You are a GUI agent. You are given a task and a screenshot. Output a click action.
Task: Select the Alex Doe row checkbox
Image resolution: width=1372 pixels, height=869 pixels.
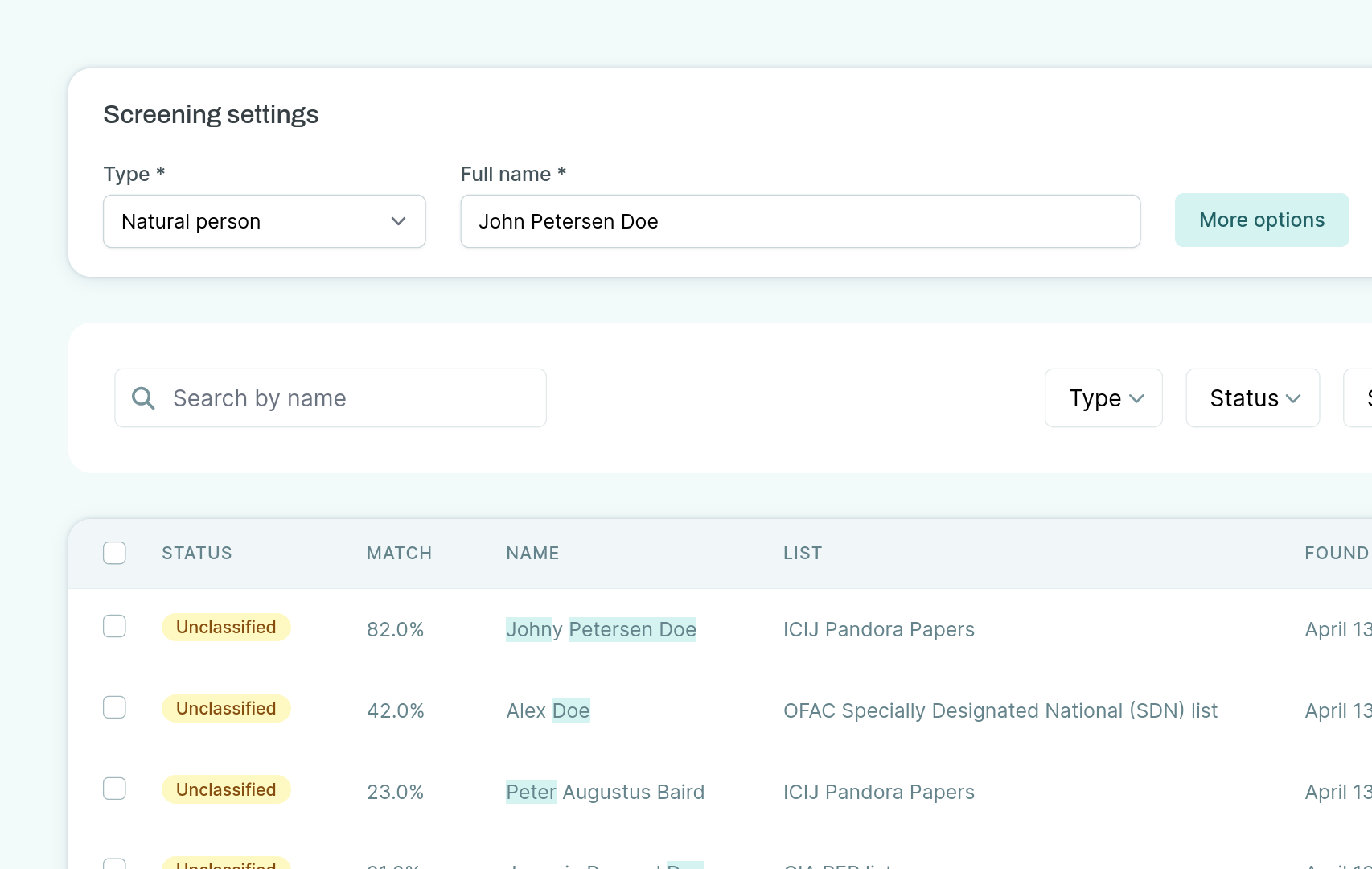(115, 707)
